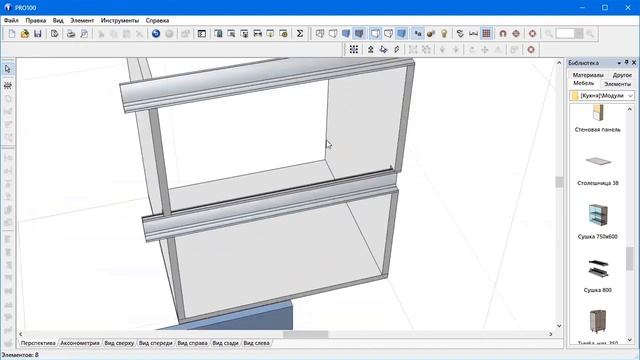Click the zoom value input field

tap(565, 34)
